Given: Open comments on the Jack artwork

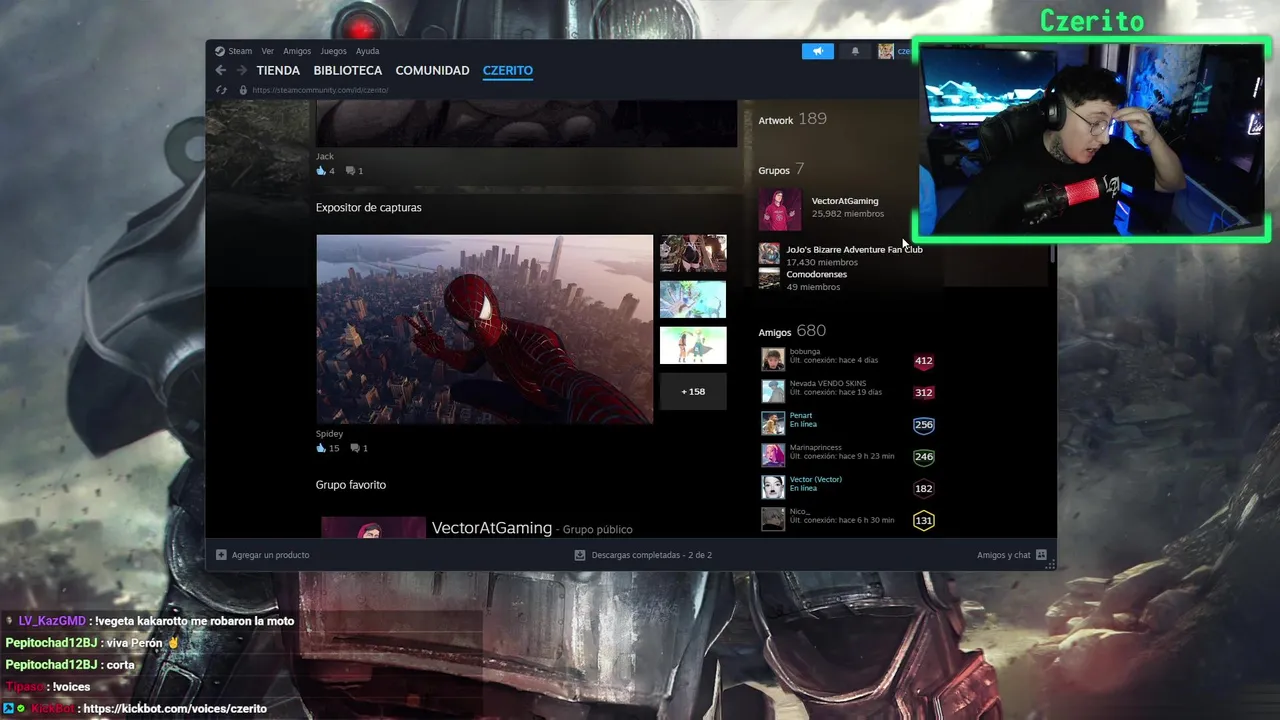Looking at the screenshot, I should [x=354, y=171].
